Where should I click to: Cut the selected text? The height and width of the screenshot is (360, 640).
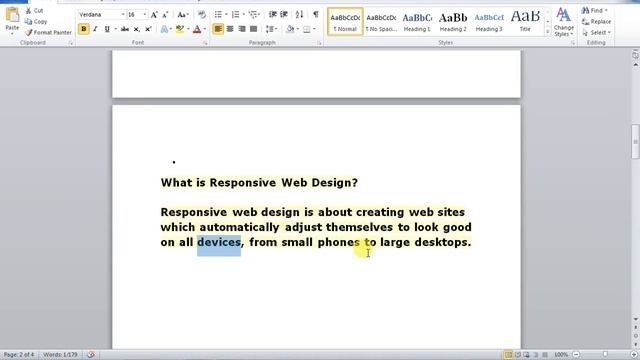[35, 11]
